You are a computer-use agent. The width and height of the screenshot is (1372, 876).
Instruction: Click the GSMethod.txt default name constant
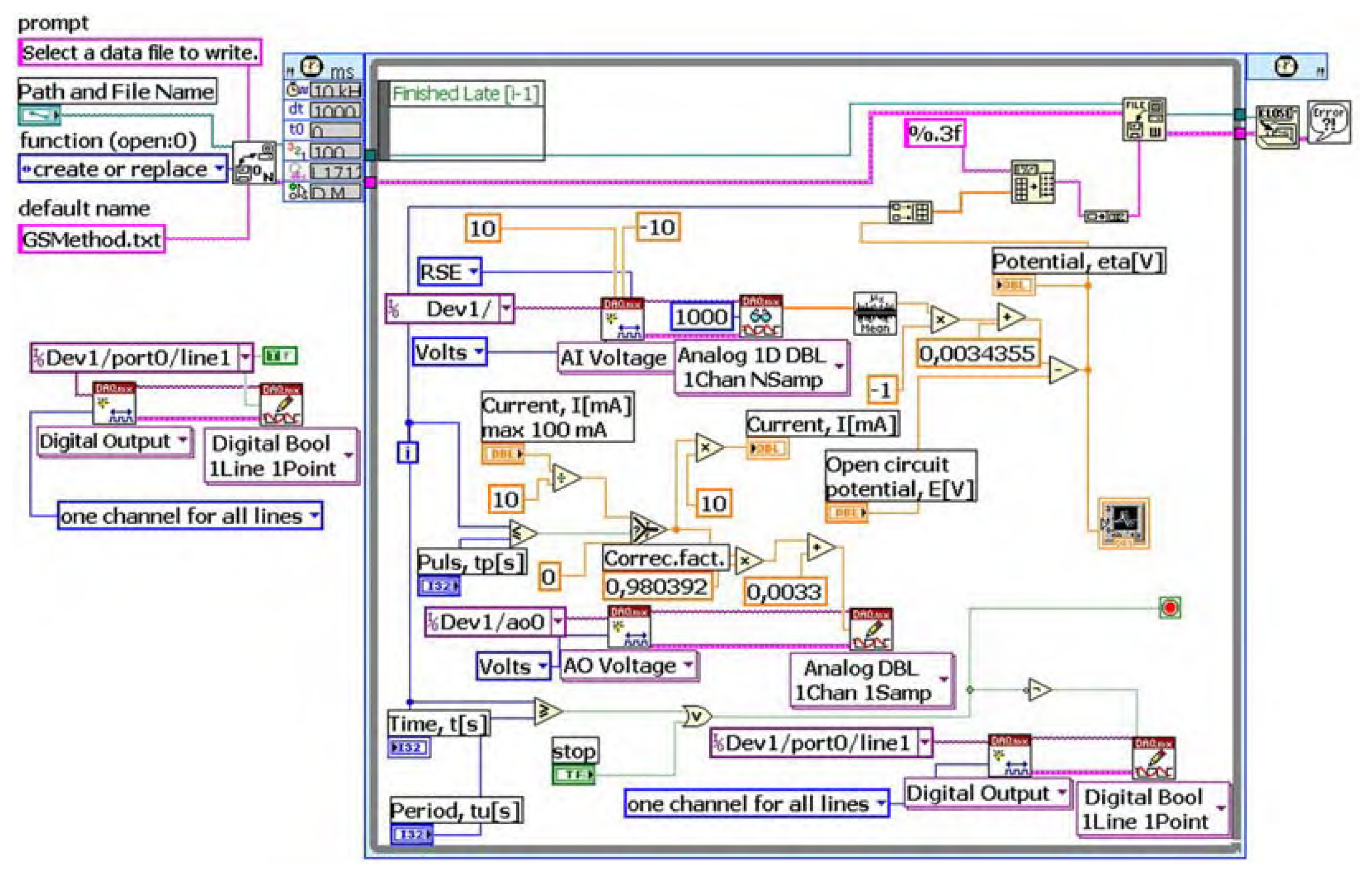[x=91, y=239]
